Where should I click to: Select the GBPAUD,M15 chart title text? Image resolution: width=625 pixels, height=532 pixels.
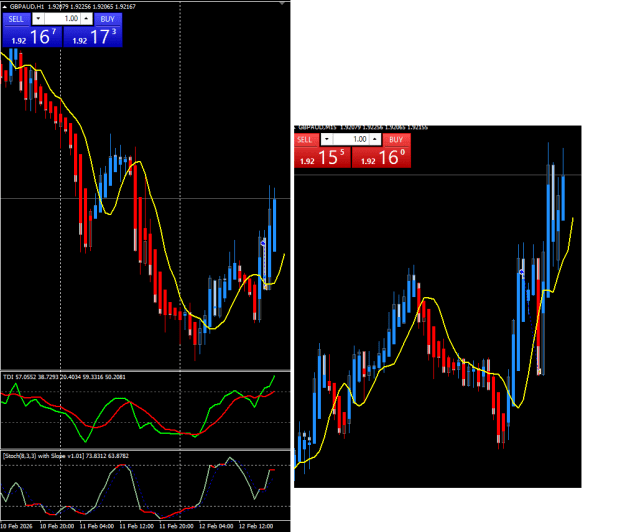pos(317,128)
